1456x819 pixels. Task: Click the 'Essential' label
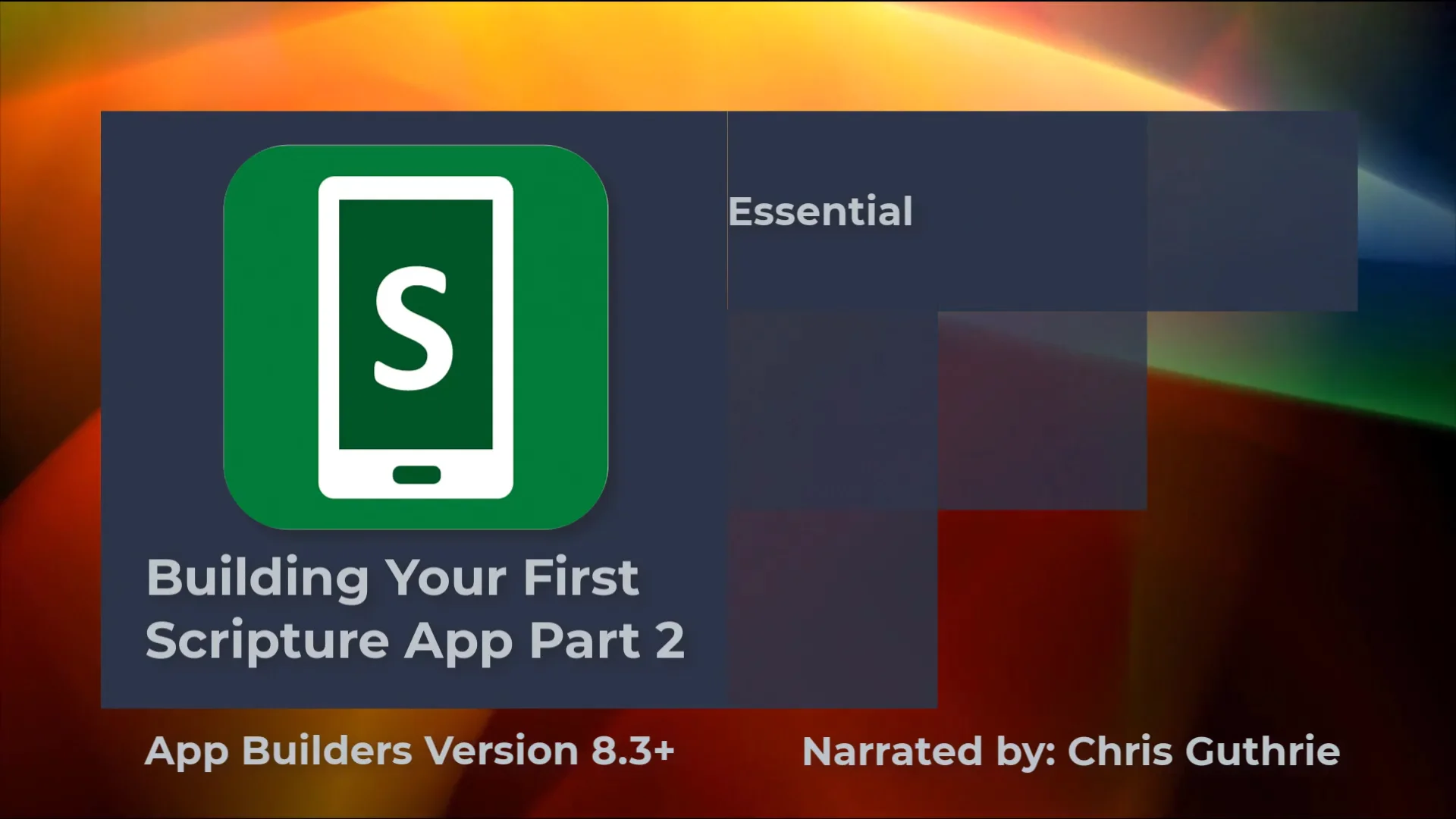point(820,212)
